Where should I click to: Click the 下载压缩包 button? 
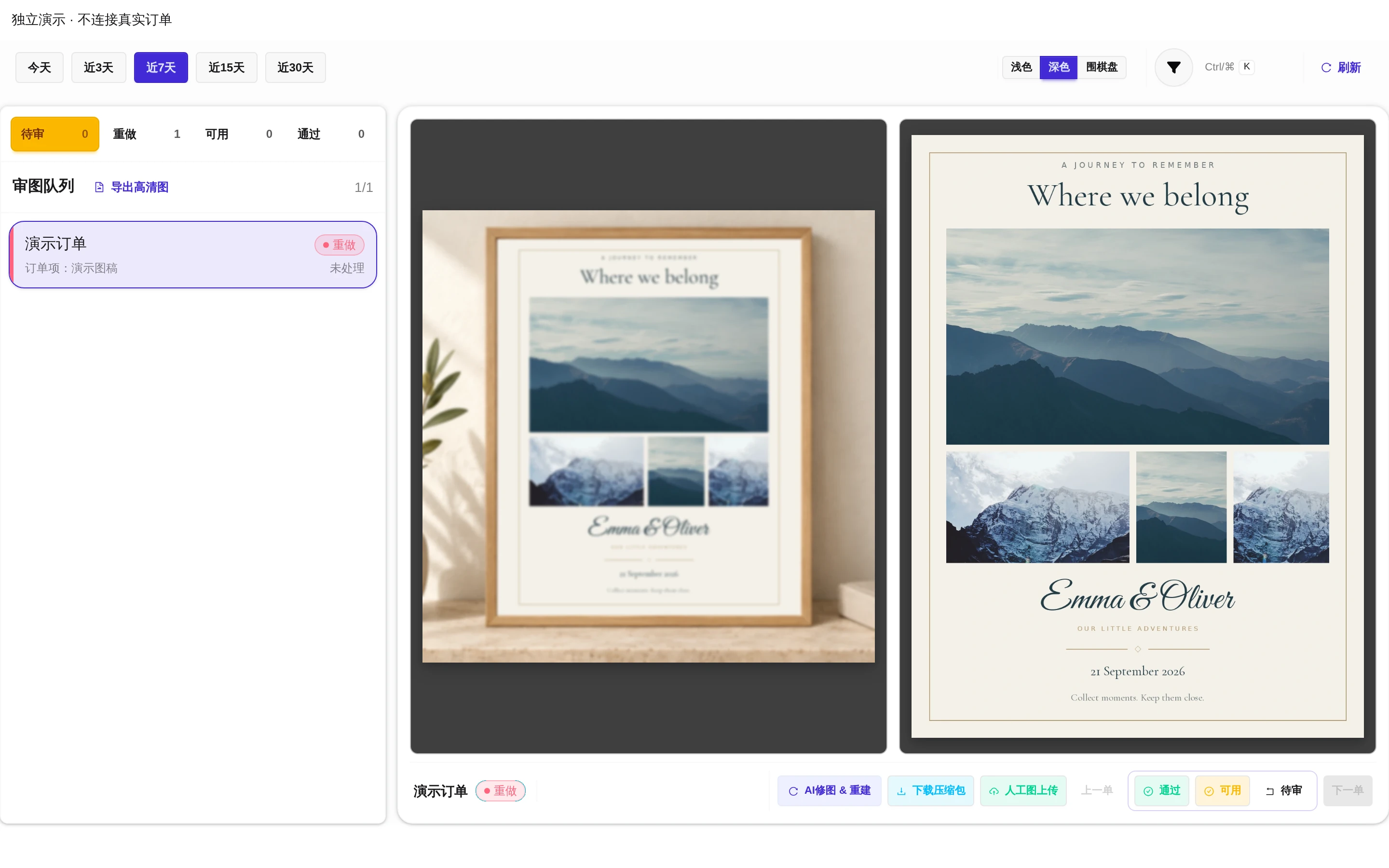tap(930, 790)
